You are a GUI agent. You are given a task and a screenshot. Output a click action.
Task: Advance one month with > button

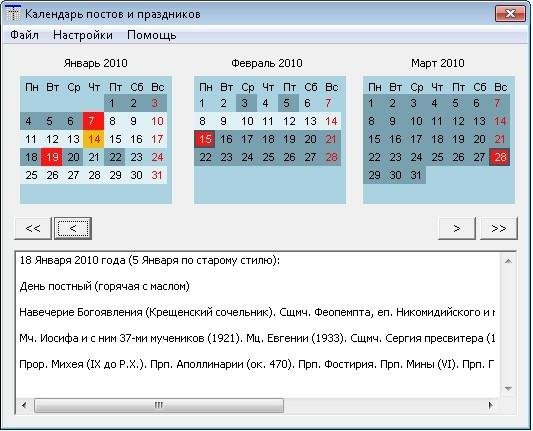point(457,228)
